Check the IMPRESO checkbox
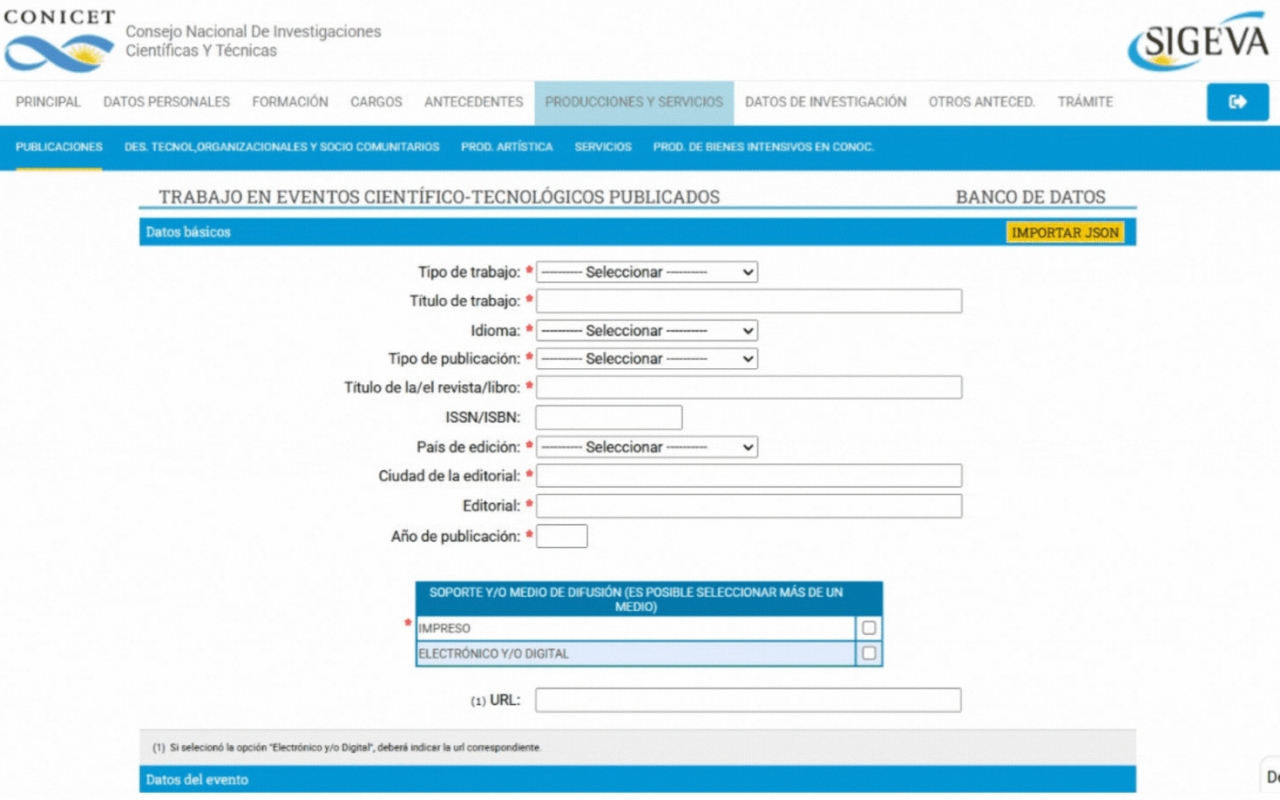The width and height of the screenshot is (1280, 800). coord(869,628)
